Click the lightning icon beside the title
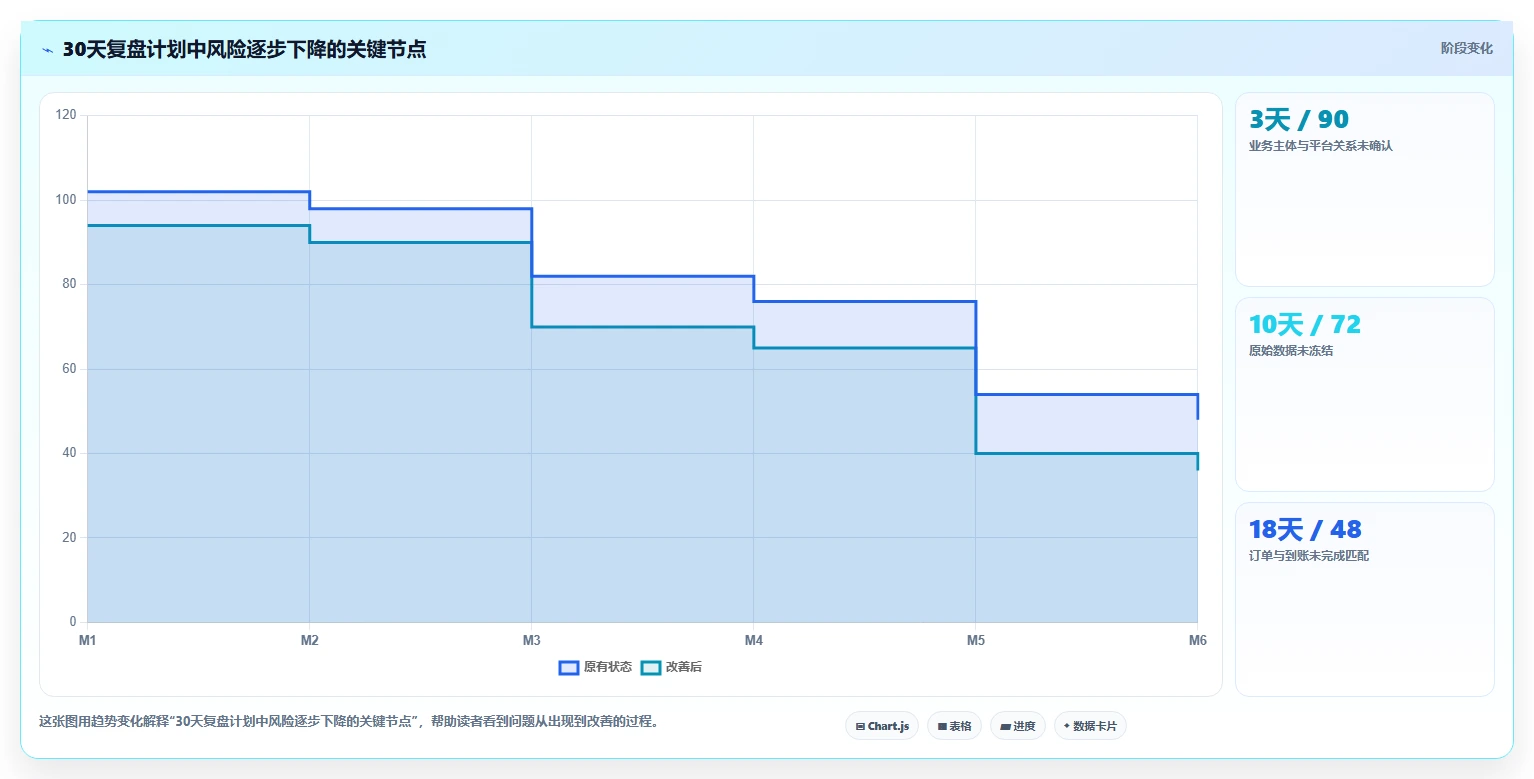Image resolution: width=1534 pixels, height=779 pixels. coord(47,50)
